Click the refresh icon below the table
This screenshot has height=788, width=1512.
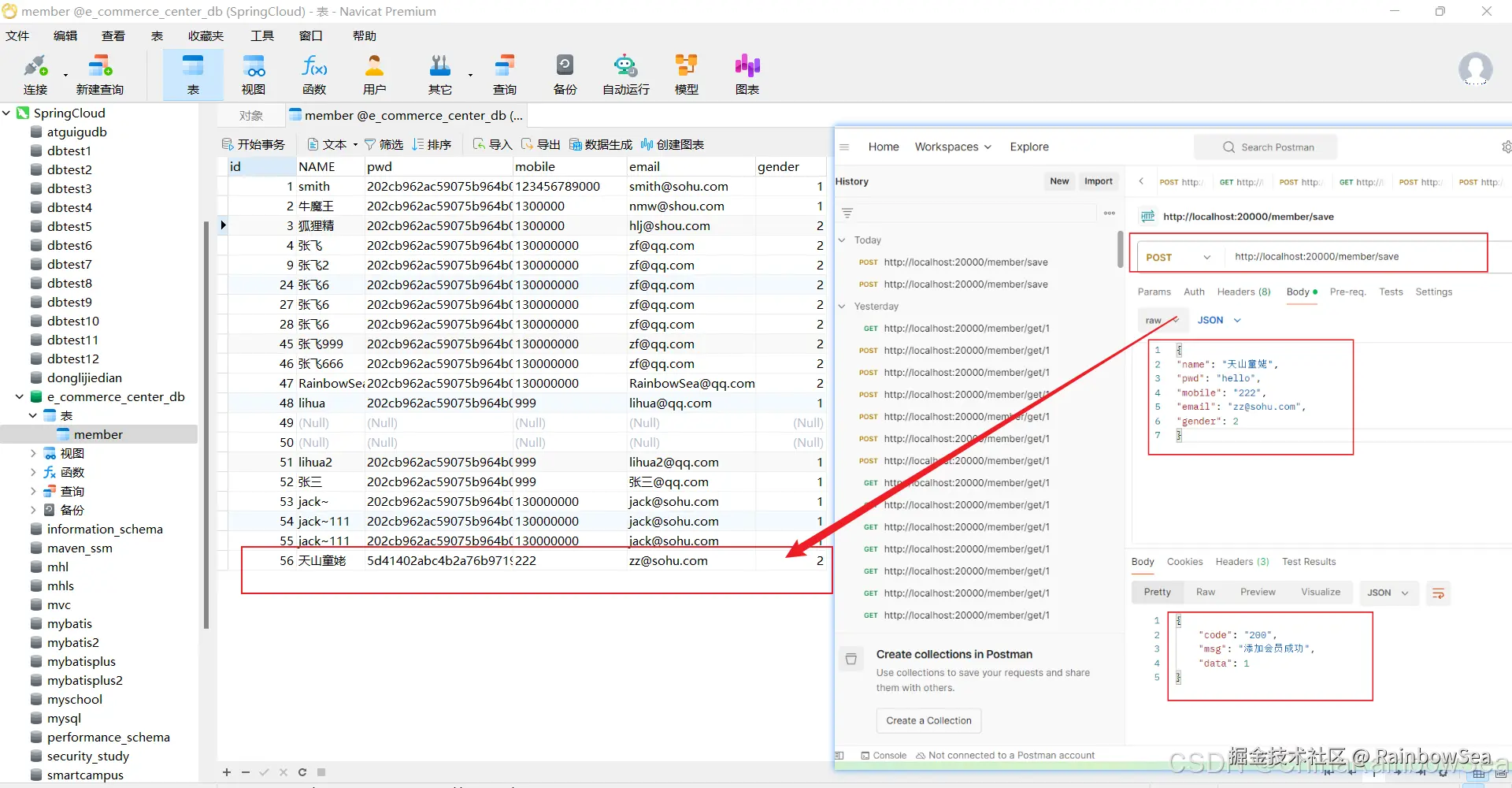click(302, 772)
